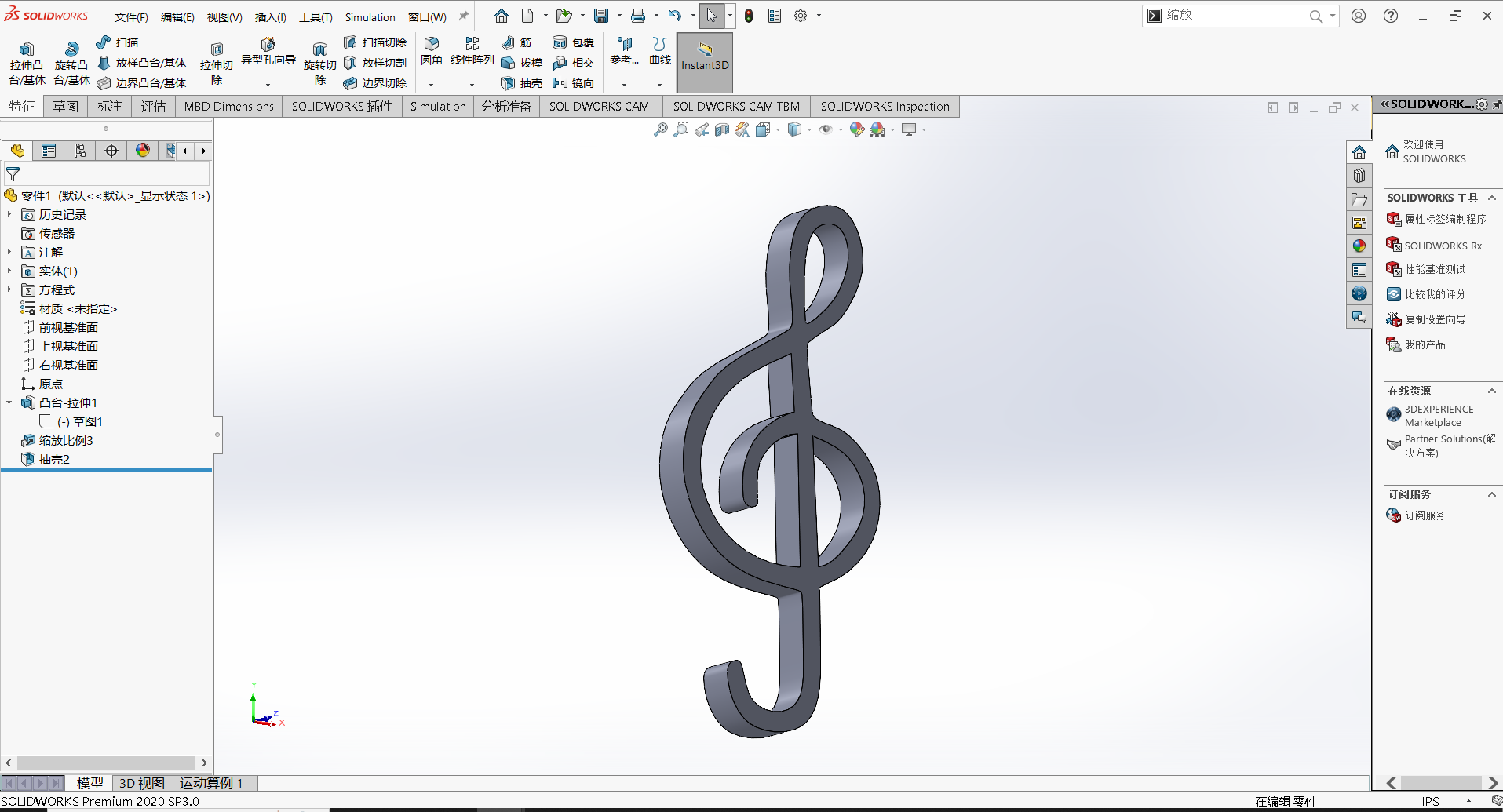
Task: Click the Section View icon in view toolbar
Action: pos(722,129)
